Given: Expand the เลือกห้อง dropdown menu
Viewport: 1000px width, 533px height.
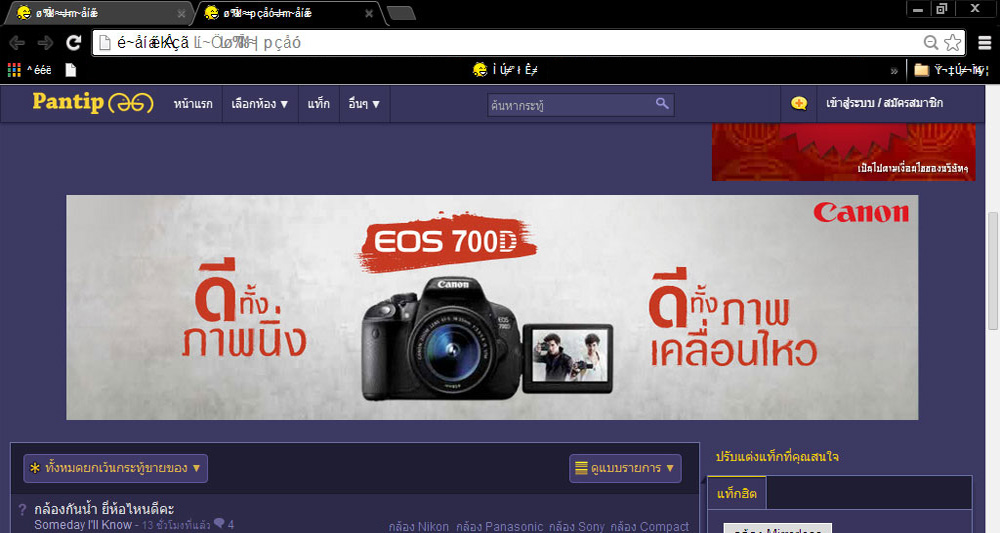Looking at the screenshot, I should click(x=260, y=103).
